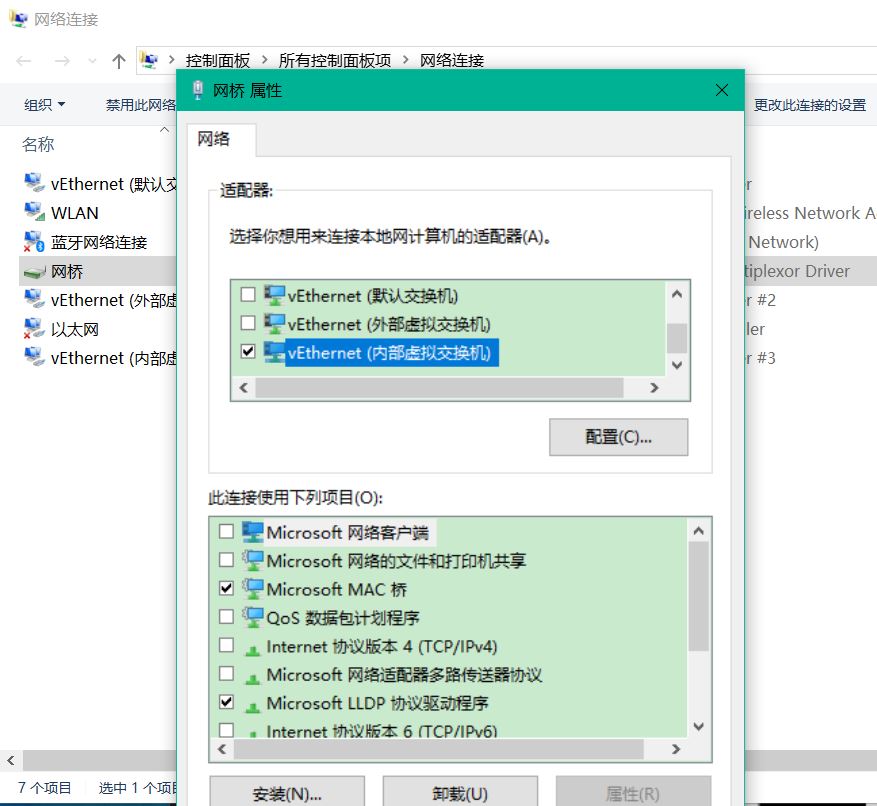Image resolution: width=877 pixels, height=806 pixels.
Task: Enable Internet 协议版本 4 (TCP/IPv4)
Action: point(226,645)
